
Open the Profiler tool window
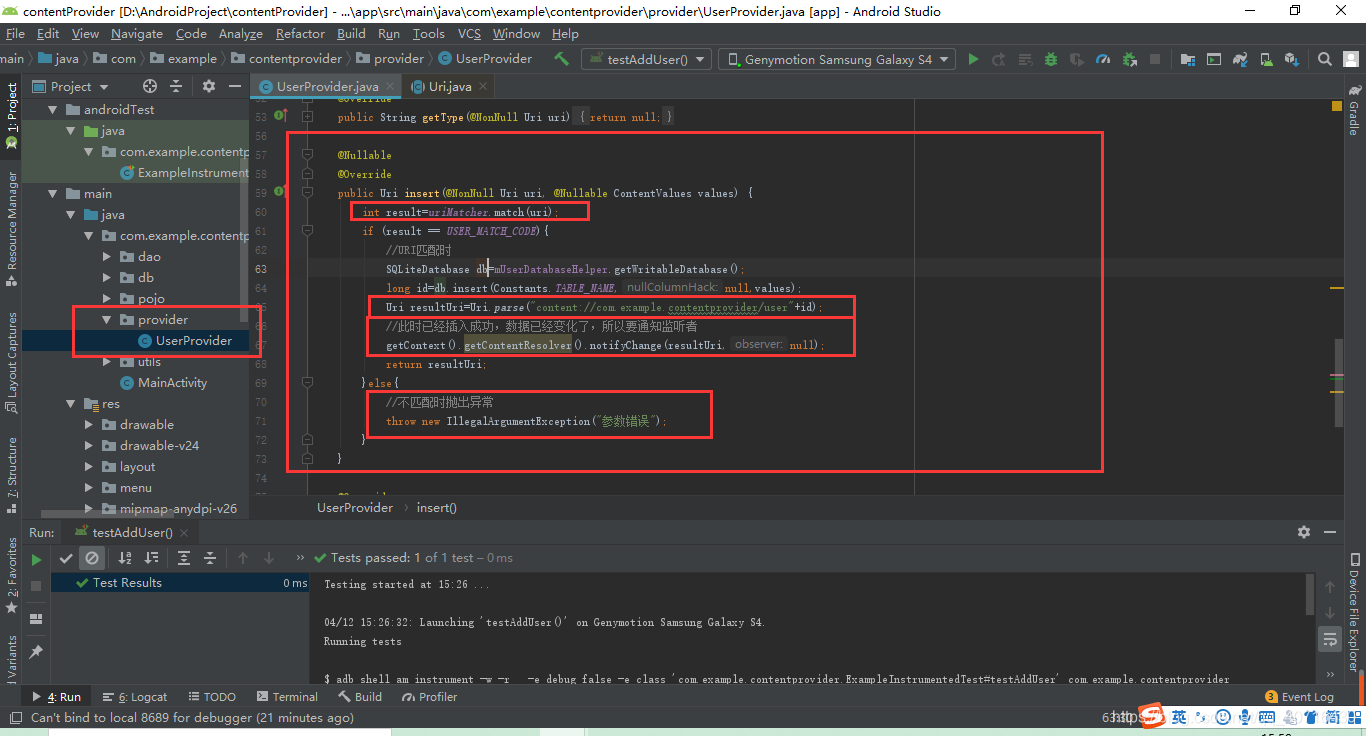coord(429,697)
